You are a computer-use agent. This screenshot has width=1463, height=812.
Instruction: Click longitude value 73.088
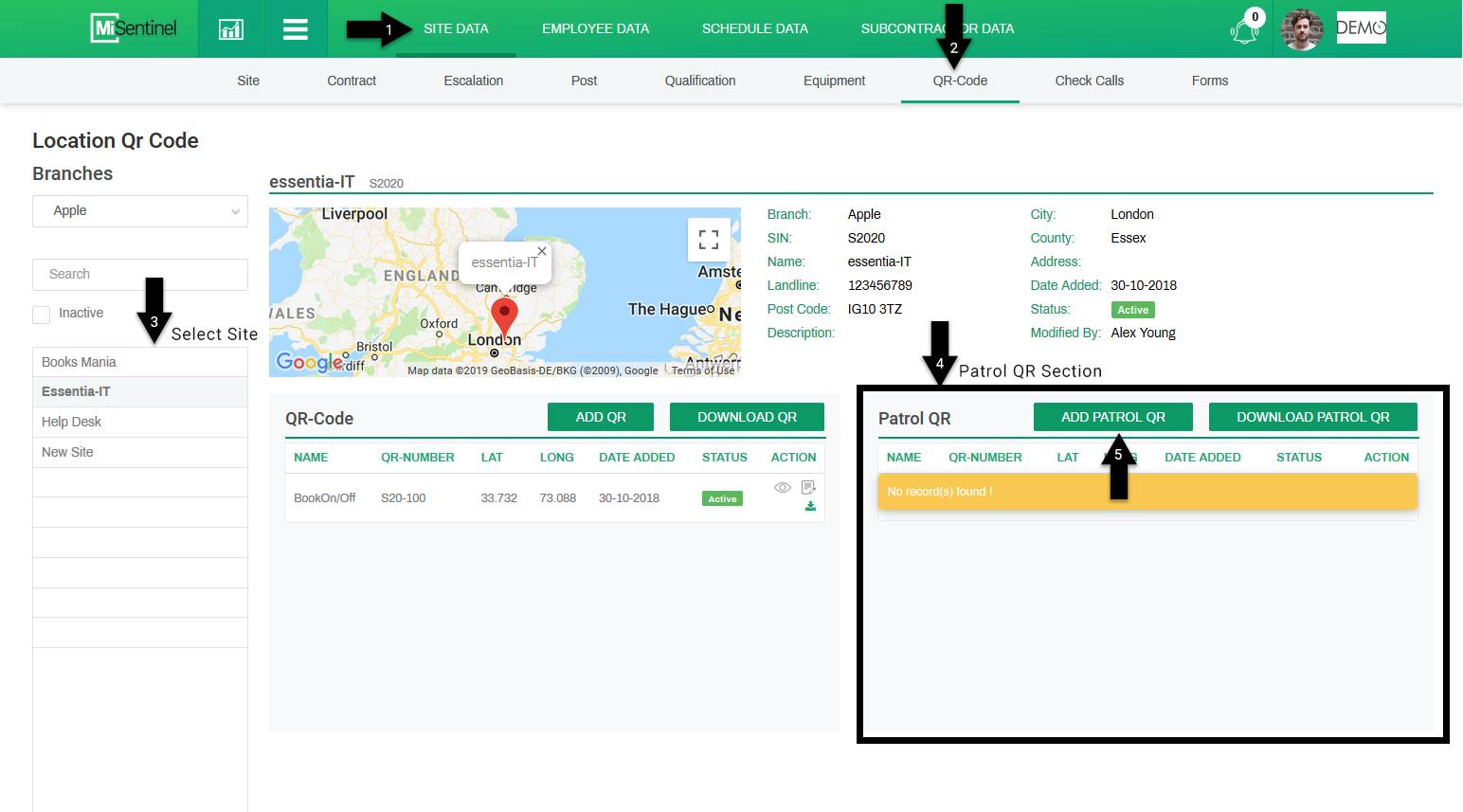(x=558, y=498)
